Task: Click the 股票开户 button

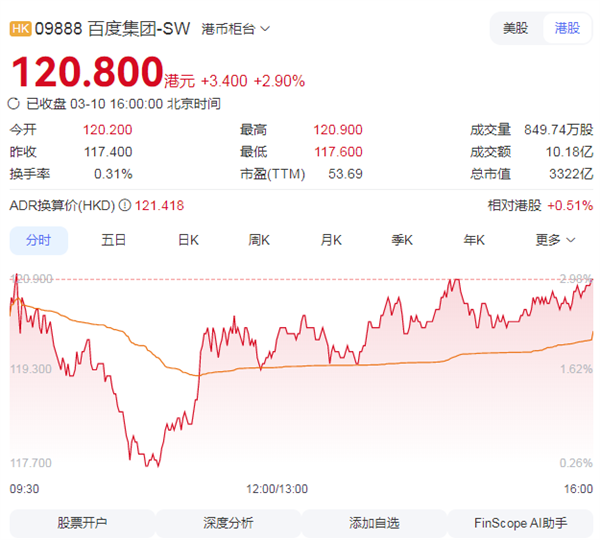Action: (x=82, y=523)
